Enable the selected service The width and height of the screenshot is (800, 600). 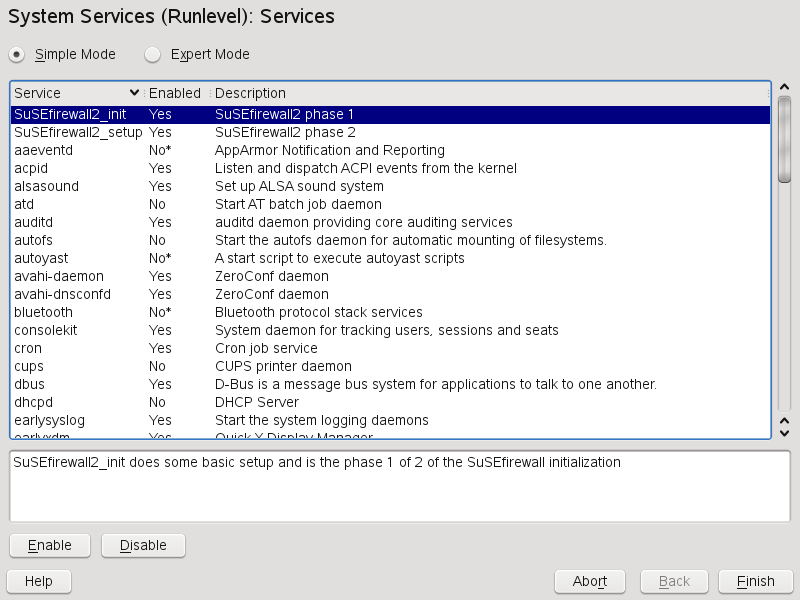50,545
